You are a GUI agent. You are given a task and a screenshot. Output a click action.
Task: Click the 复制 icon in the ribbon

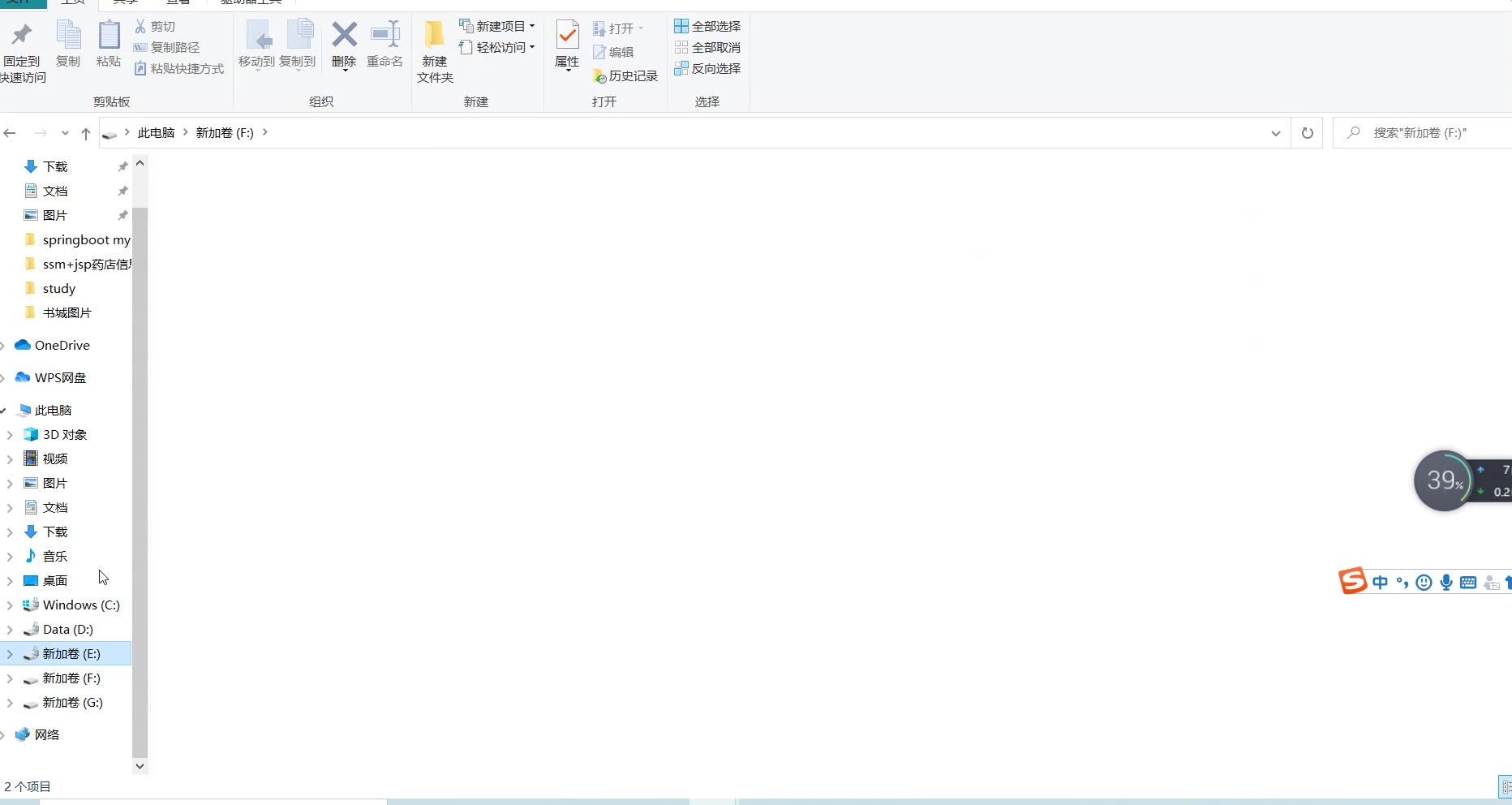(68, 35)
